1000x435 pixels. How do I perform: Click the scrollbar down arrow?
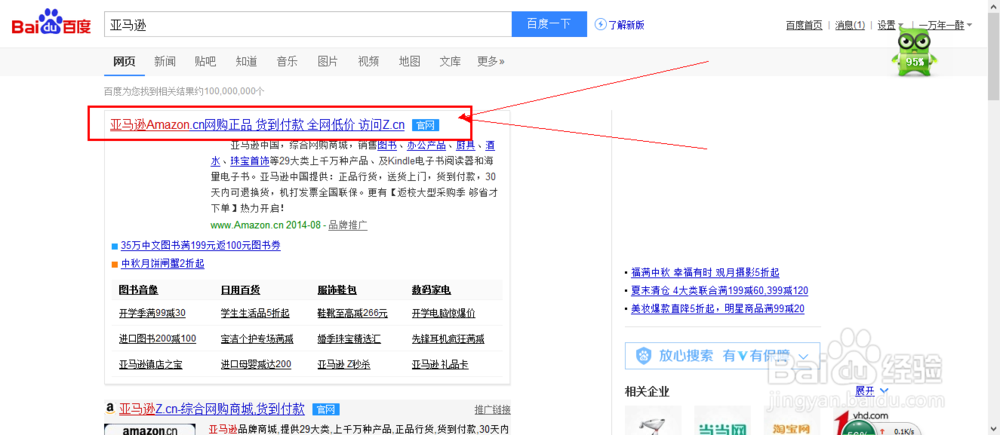[994, 429]
